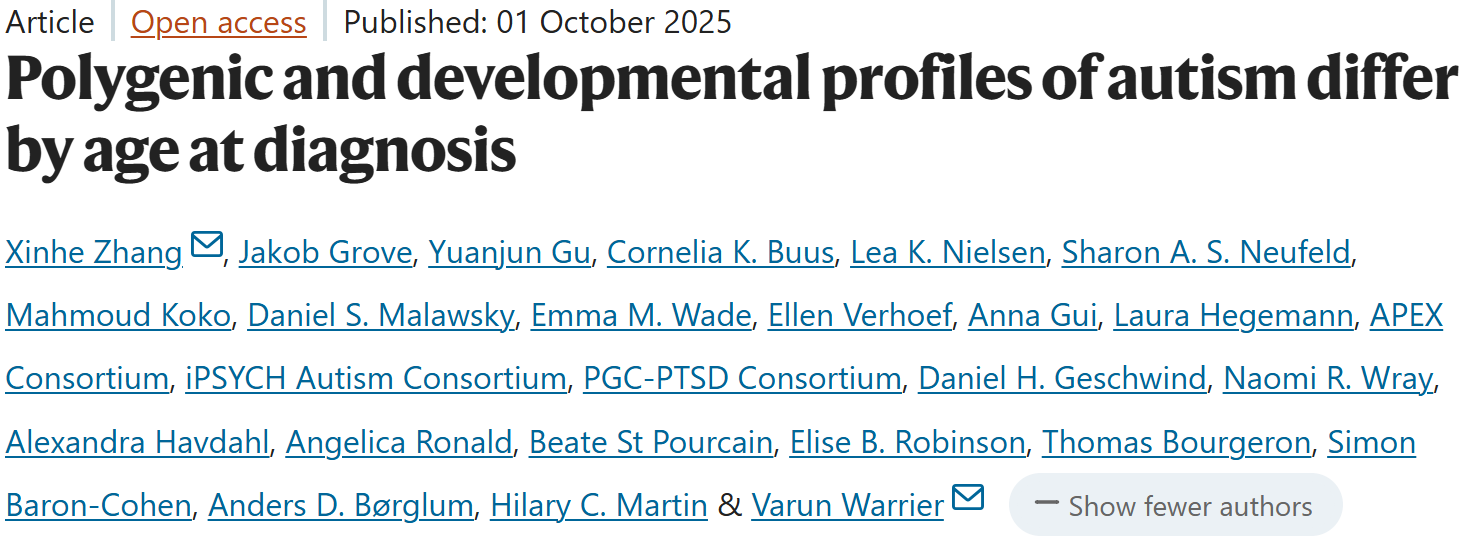
Task: Open Cornelia K. Buus author link
Action: click(720, 253)
